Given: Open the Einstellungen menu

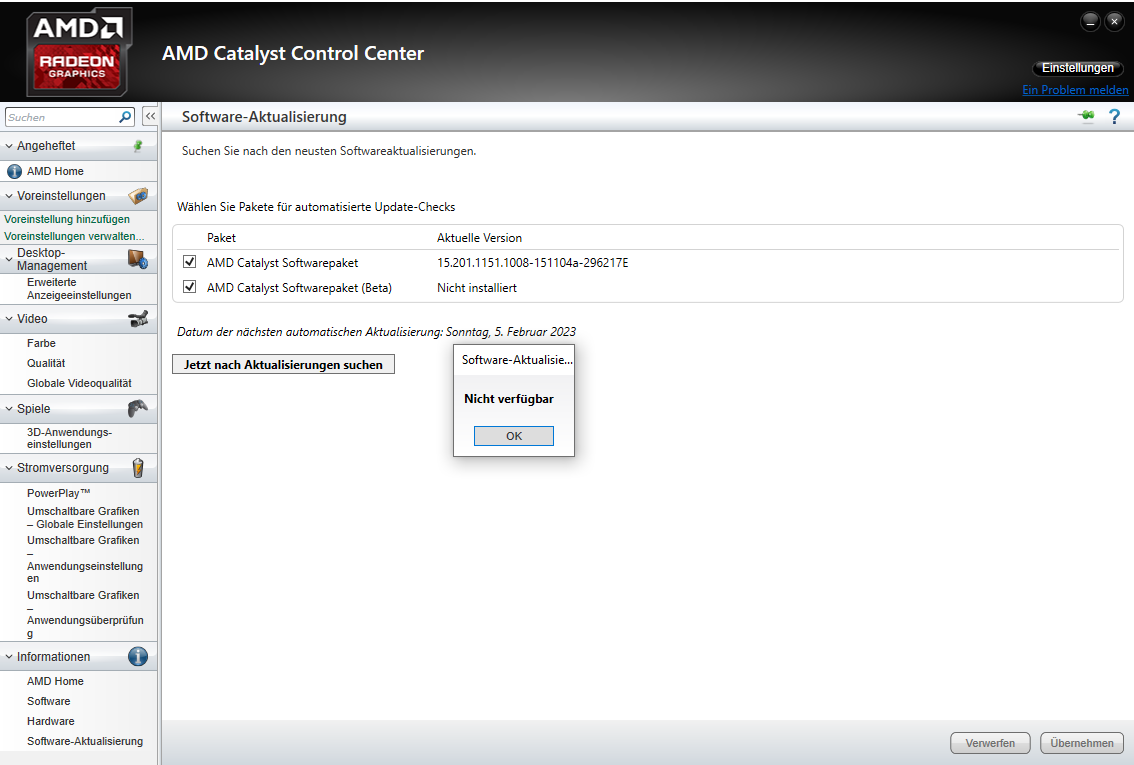Looking at the screenshot, I should pyautogui.click(x=1077, y=68).
